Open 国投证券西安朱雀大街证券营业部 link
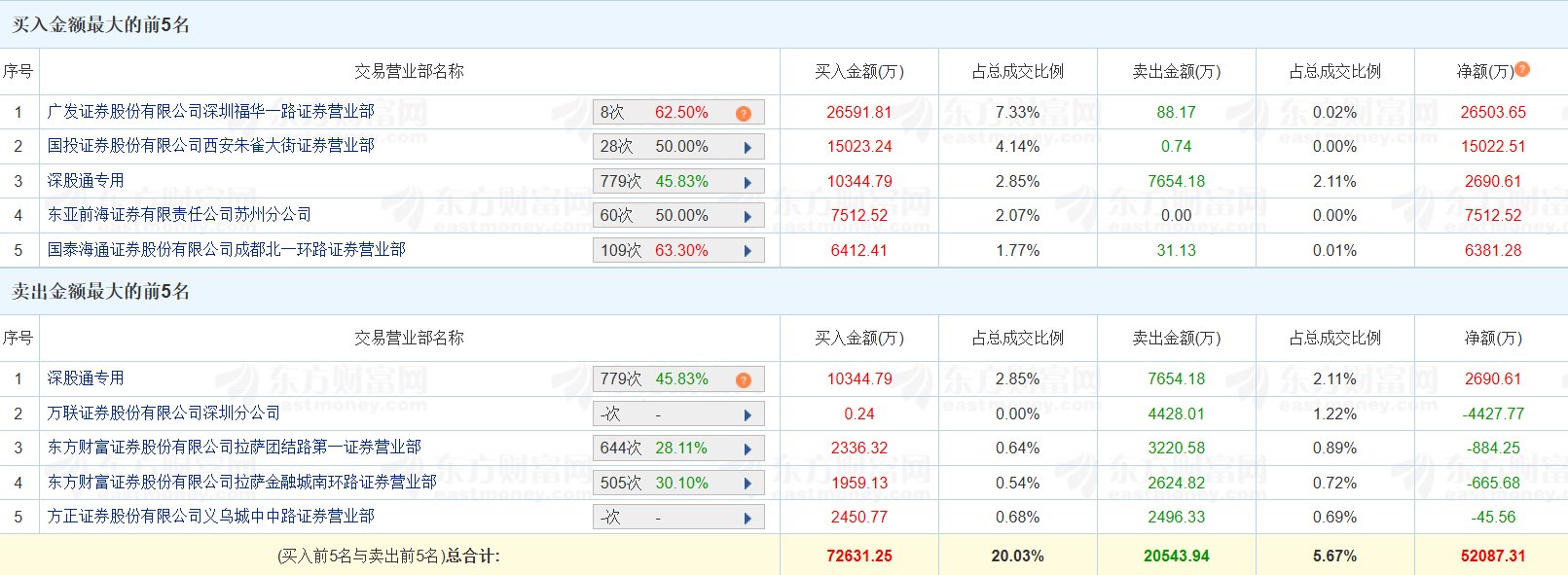Viewport: 1568px width, 575px height. pyautogui.click(x=211, y=146)
